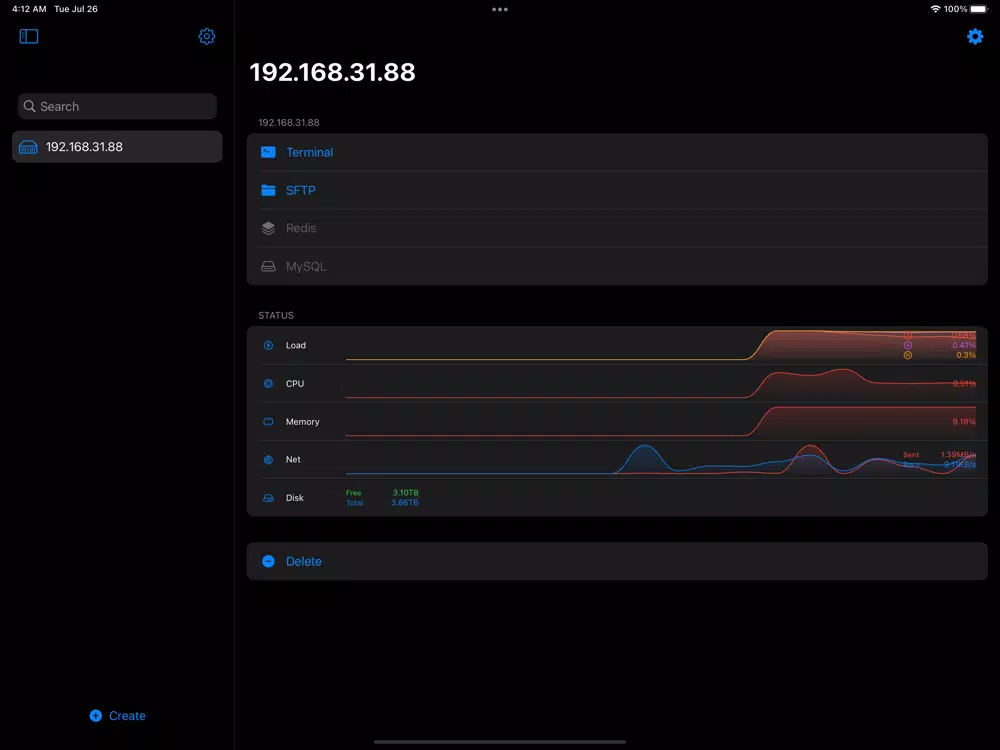Tap the Tue Jul 26 date

coord(76,9)
